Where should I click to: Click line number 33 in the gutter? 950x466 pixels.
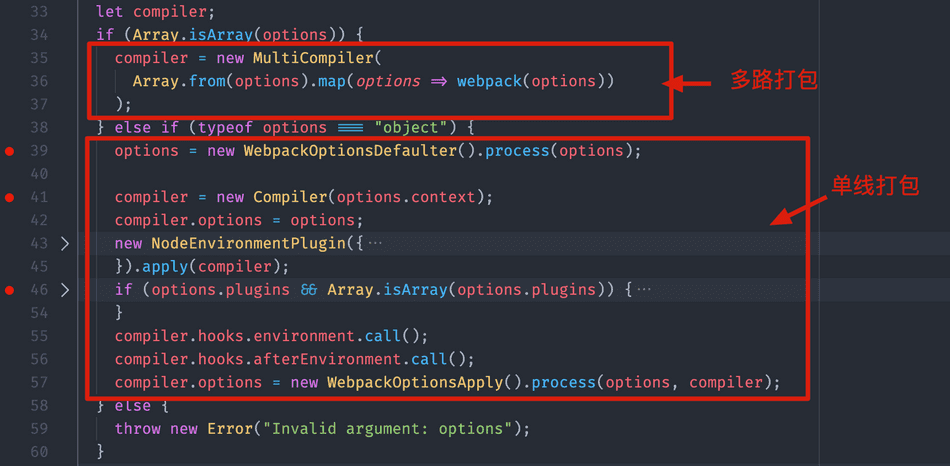tap(38, 12)
